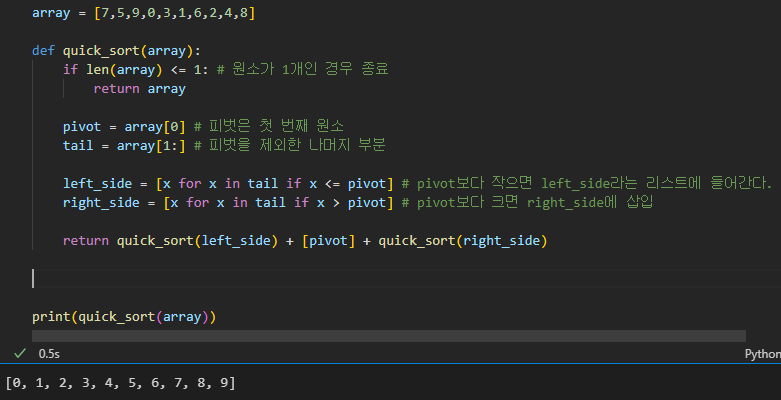
Task: Click the 'if len(array) <= 1:' statement
Action: click(x=135, y=70)
